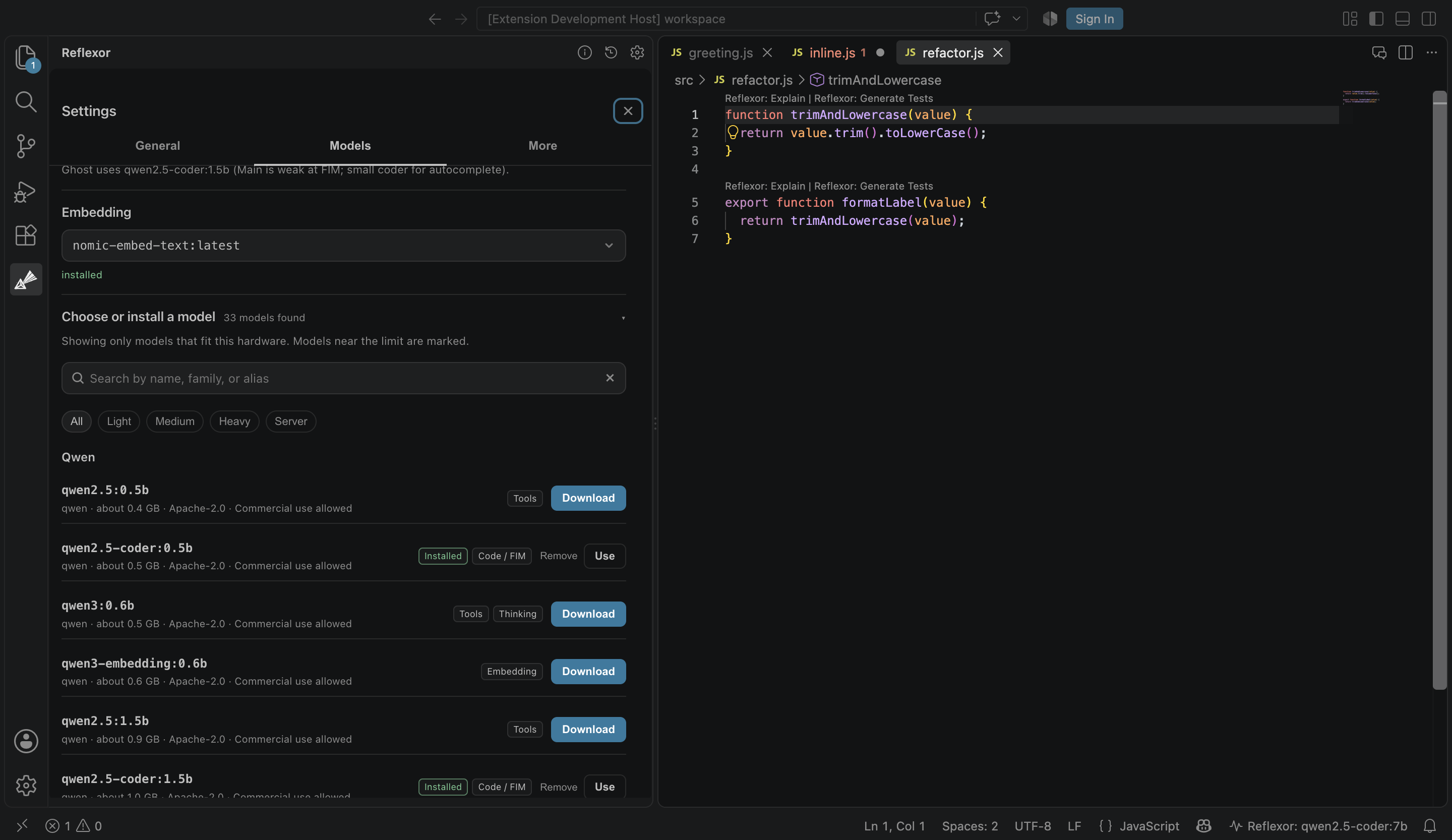The width and height of the screenshot is (1452, 840).
Task: Open the Copilot status icon
Action: (1203, 825)
